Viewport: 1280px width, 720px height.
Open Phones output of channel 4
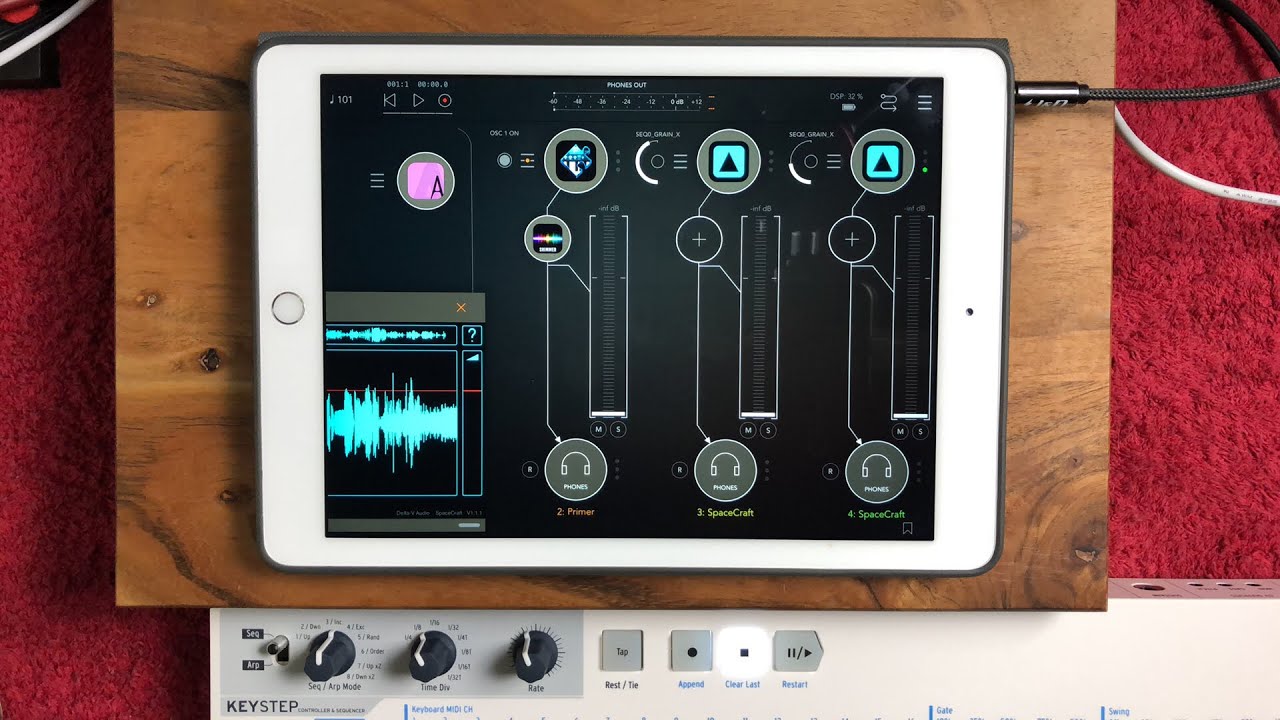click(x=877, y=471)
